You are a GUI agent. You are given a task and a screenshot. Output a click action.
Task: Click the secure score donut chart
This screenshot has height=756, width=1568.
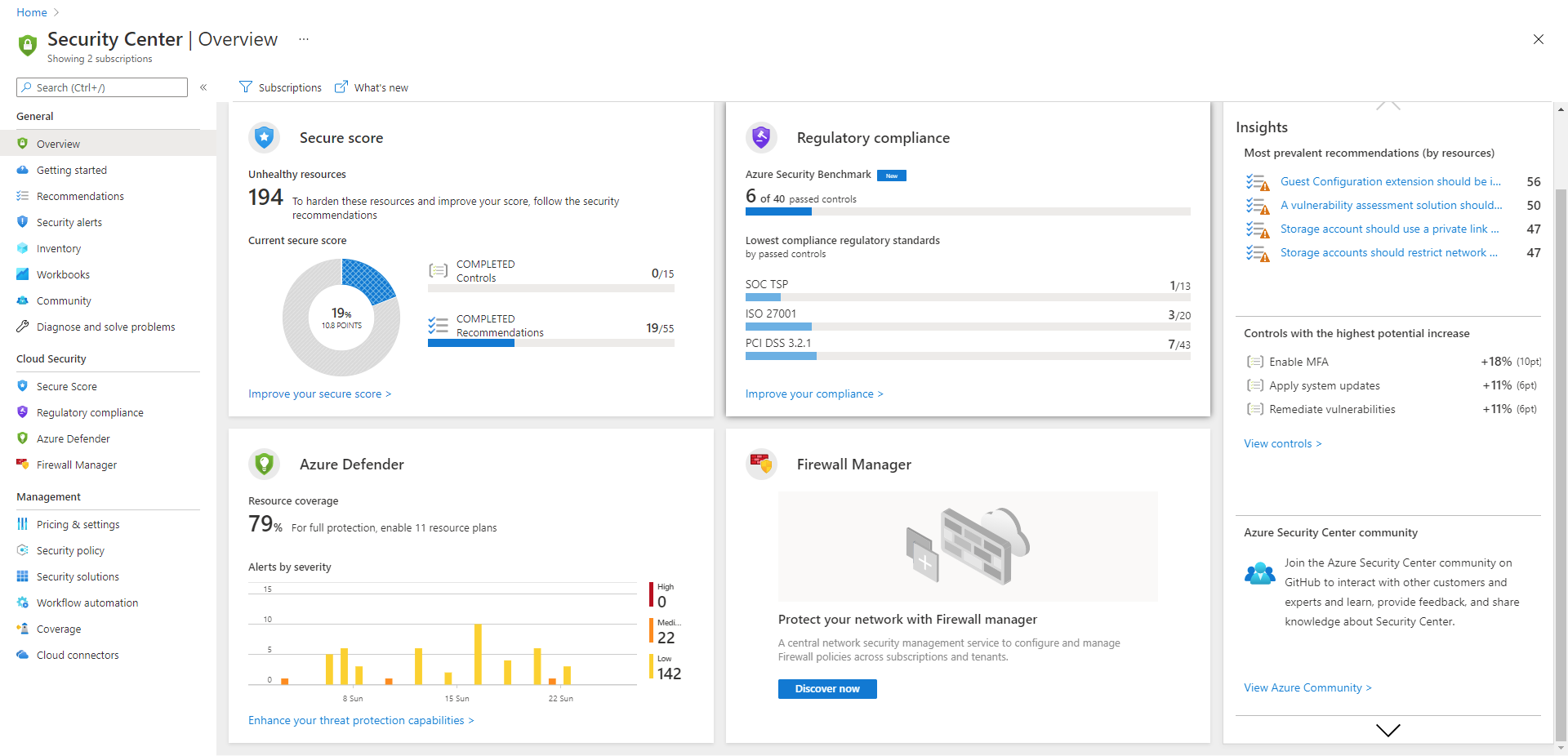coord(341,317)
